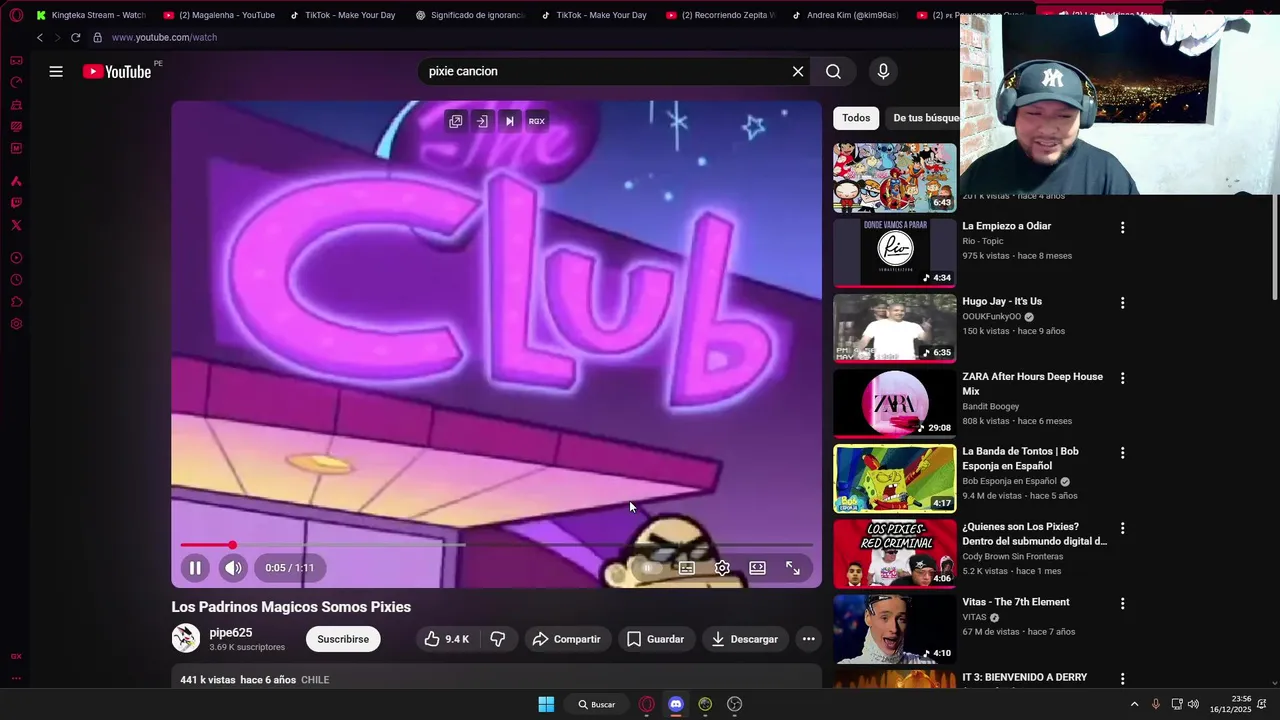Screen dimensions: 1280x720
Task: Open the ZARA Deep House Mix thumbnail
Action: pos(895,403)
